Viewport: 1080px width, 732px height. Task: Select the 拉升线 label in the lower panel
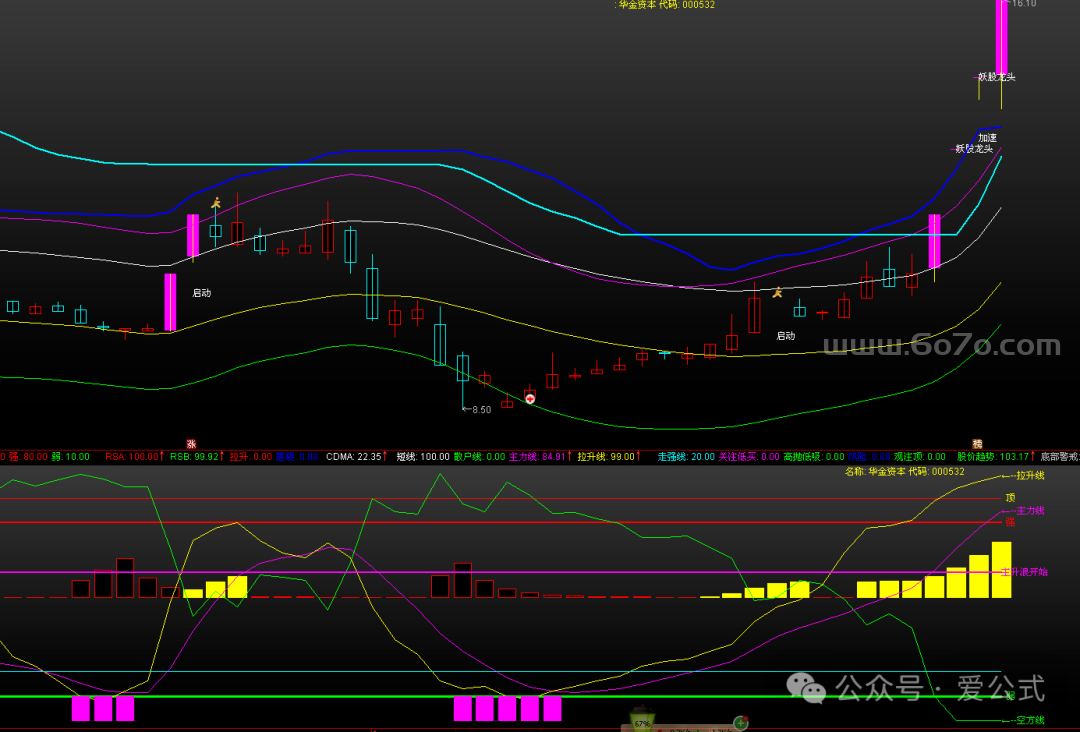(x=1029, y=476)
